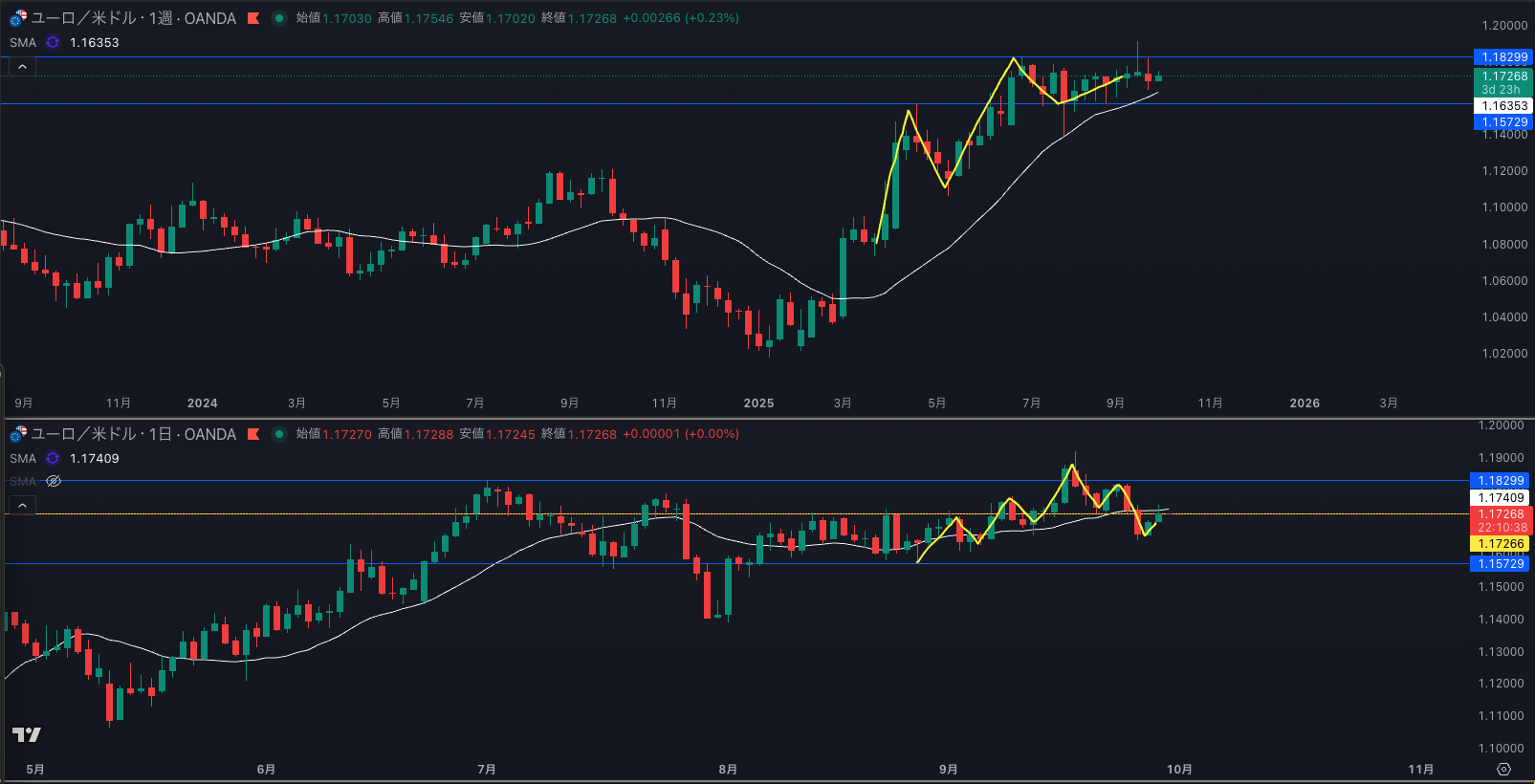Open the weekly EUR/USD symbol title

134,18
